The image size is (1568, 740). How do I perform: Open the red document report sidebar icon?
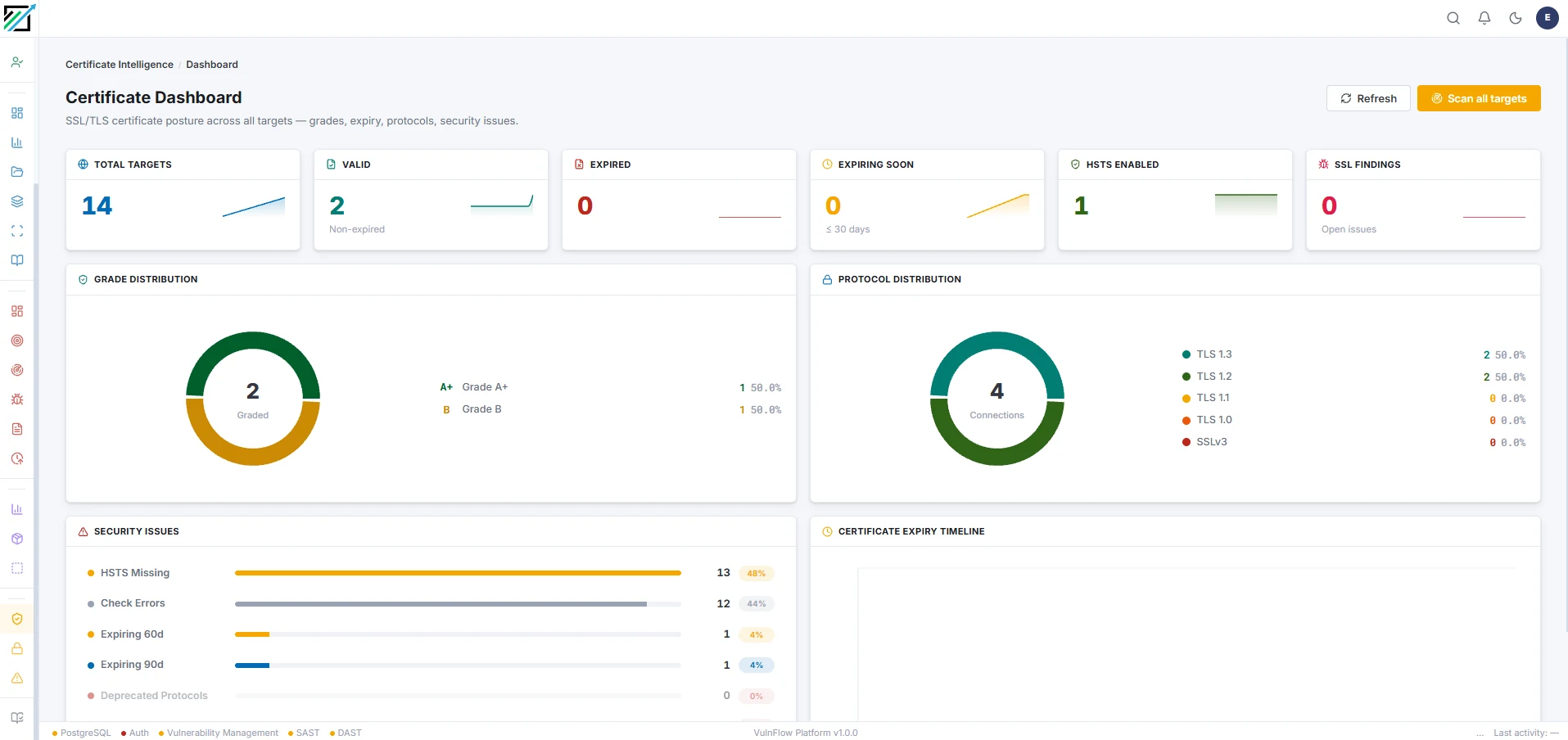pos(17,429)
